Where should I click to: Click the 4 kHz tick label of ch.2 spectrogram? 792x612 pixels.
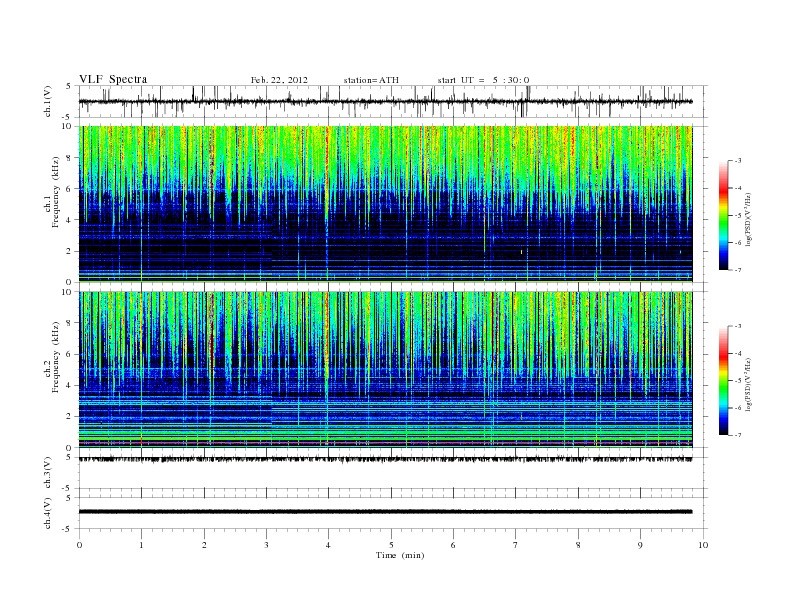point(69,386)
